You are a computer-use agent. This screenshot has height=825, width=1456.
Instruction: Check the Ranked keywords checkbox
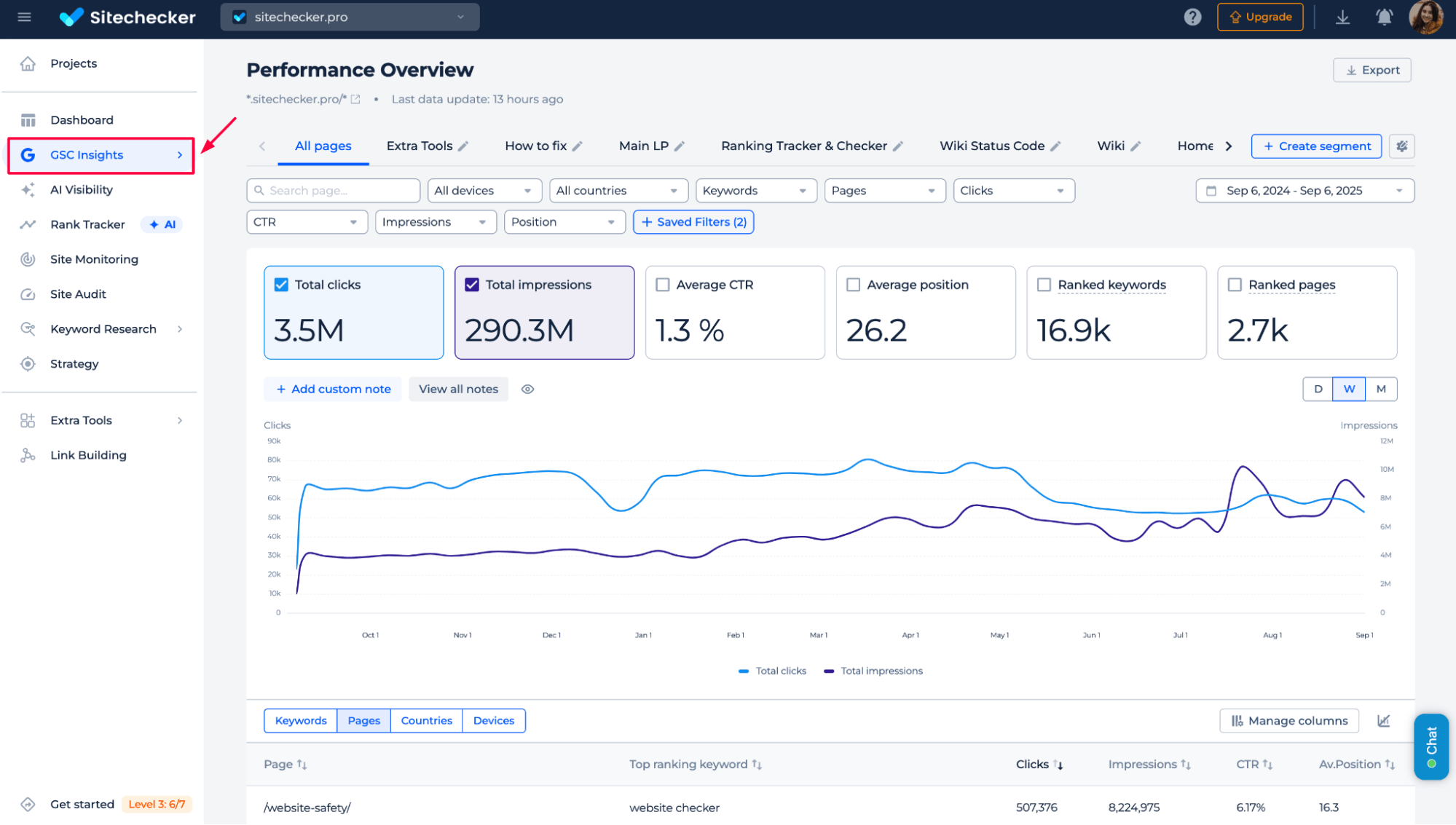click(1044, 285)
